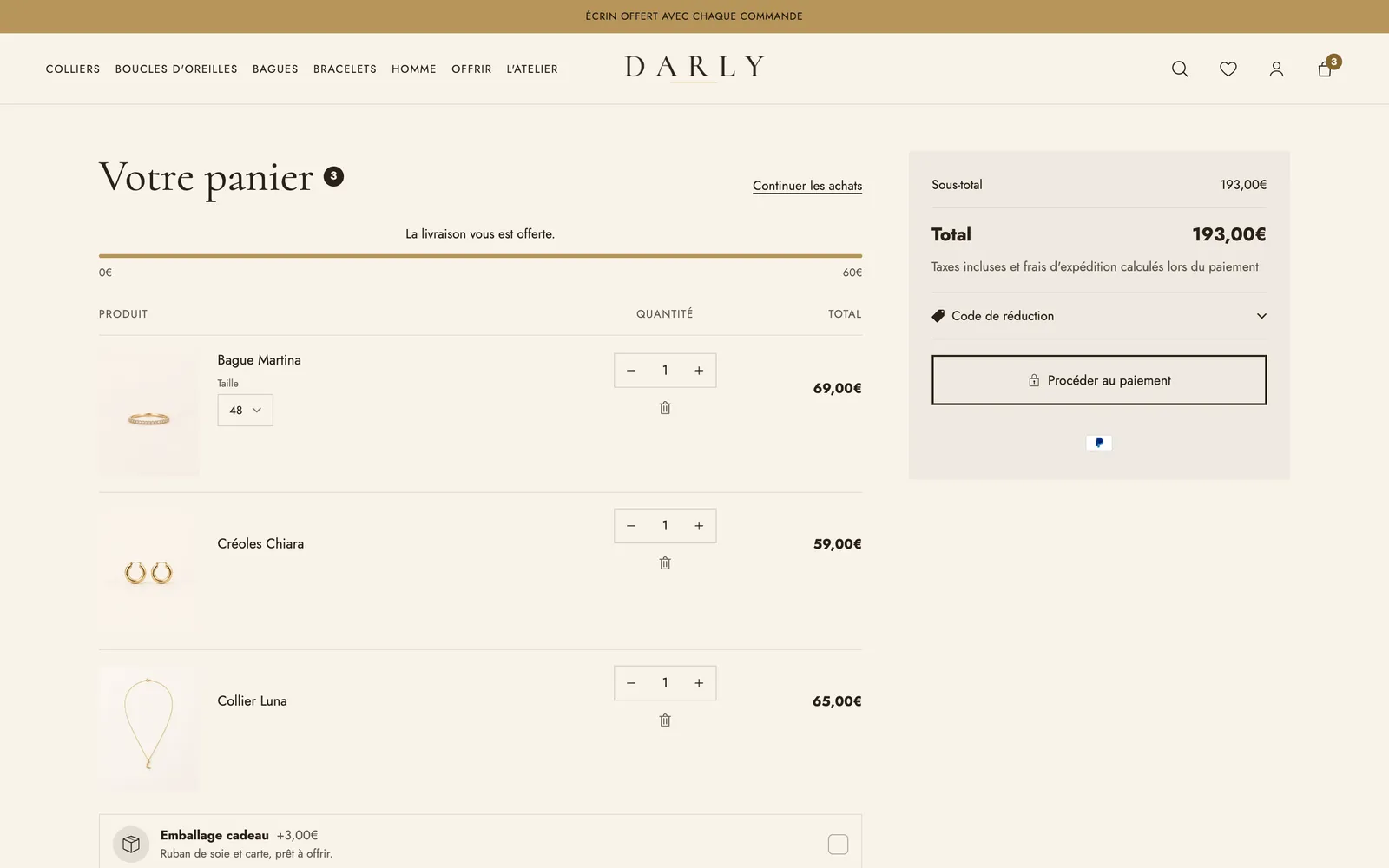This screenshot has height=868, width=1389.
Task: Click the PayPal payment icon
Action: pyautogui.click(x=1099, y=444)
